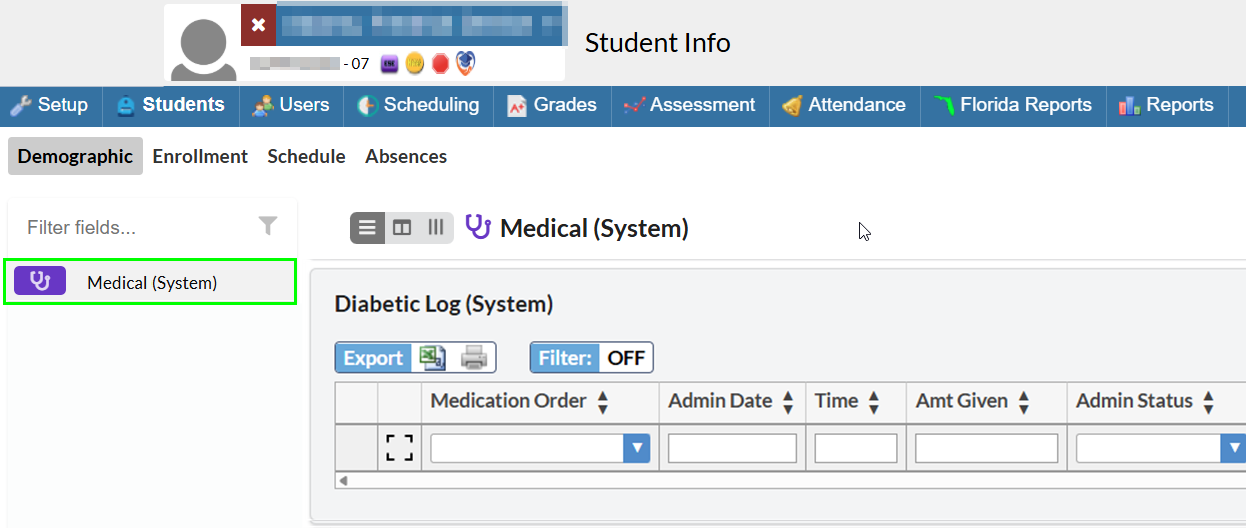Viewport: 1246px width, 528px height.
Task: Switch to the two-column layout icon
Action: pyautogui.click(x=402, y=228)
